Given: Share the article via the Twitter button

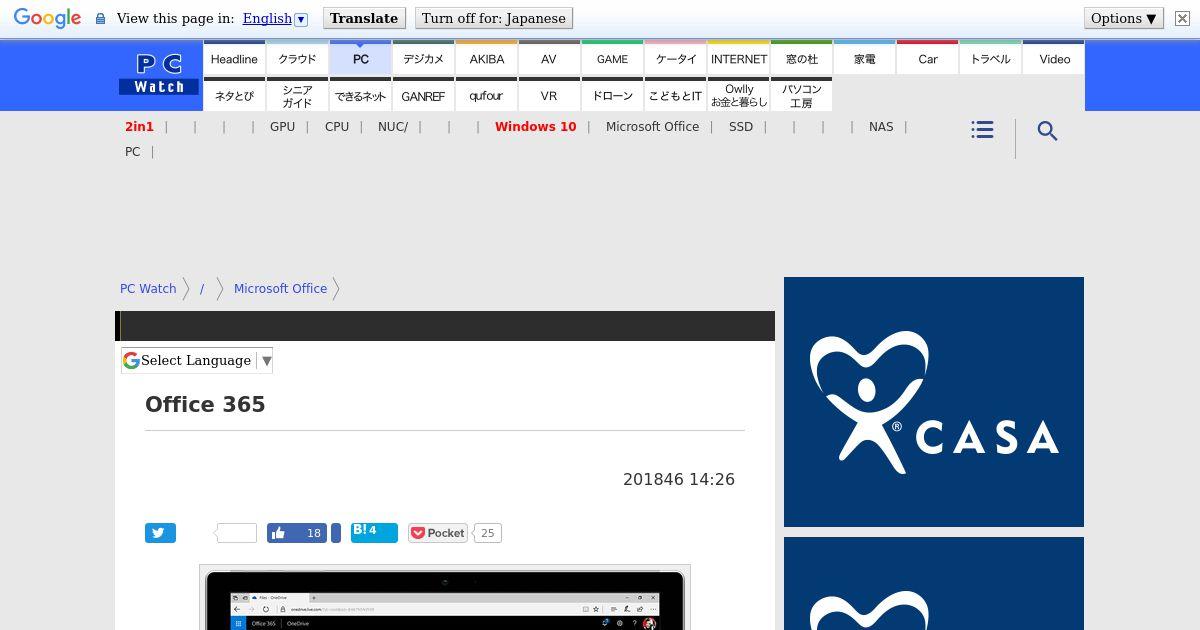Looking at the screenshot, I should (160, 533).
